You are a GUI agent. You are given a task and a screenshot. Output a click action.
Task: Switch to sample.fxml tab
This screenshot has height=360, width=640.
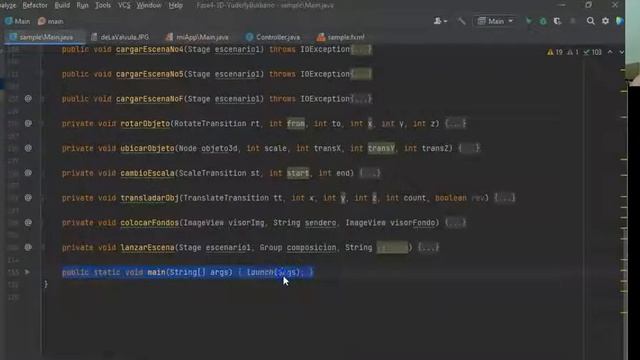[341, 37]
